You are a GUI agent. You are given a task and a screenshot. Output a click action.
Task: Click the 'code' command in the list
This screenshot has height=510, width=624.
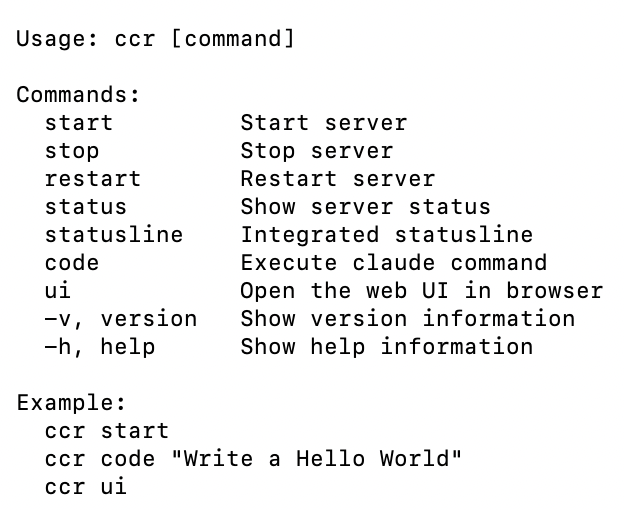point(72,263)
